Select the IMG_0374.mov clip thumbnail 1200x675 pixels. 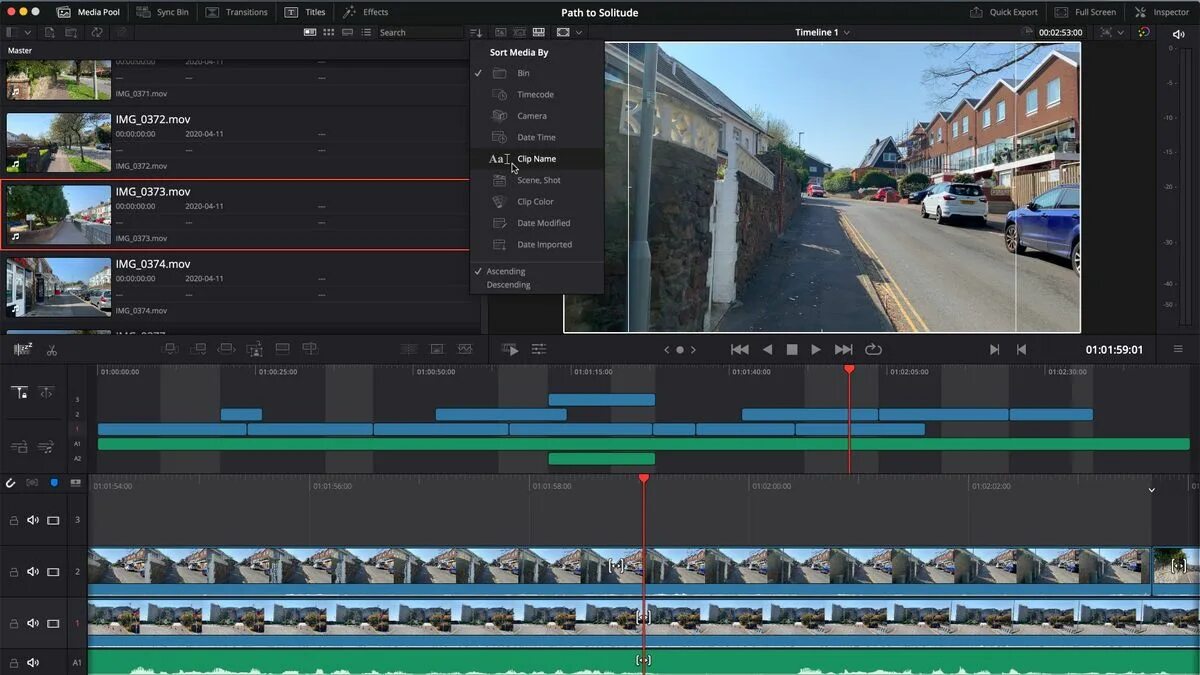58,287
